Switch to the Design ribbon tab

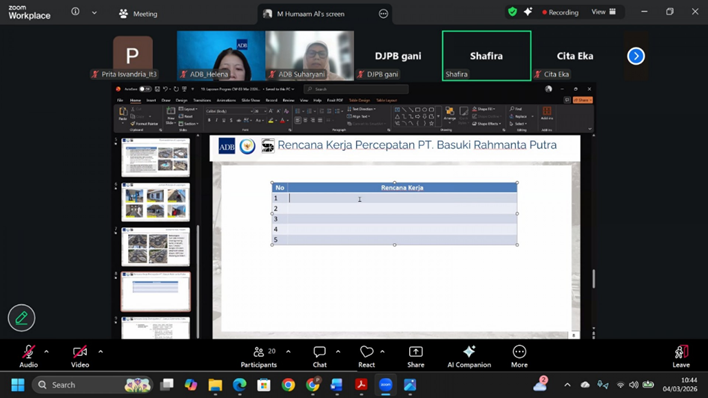click(x=182, y=100)
